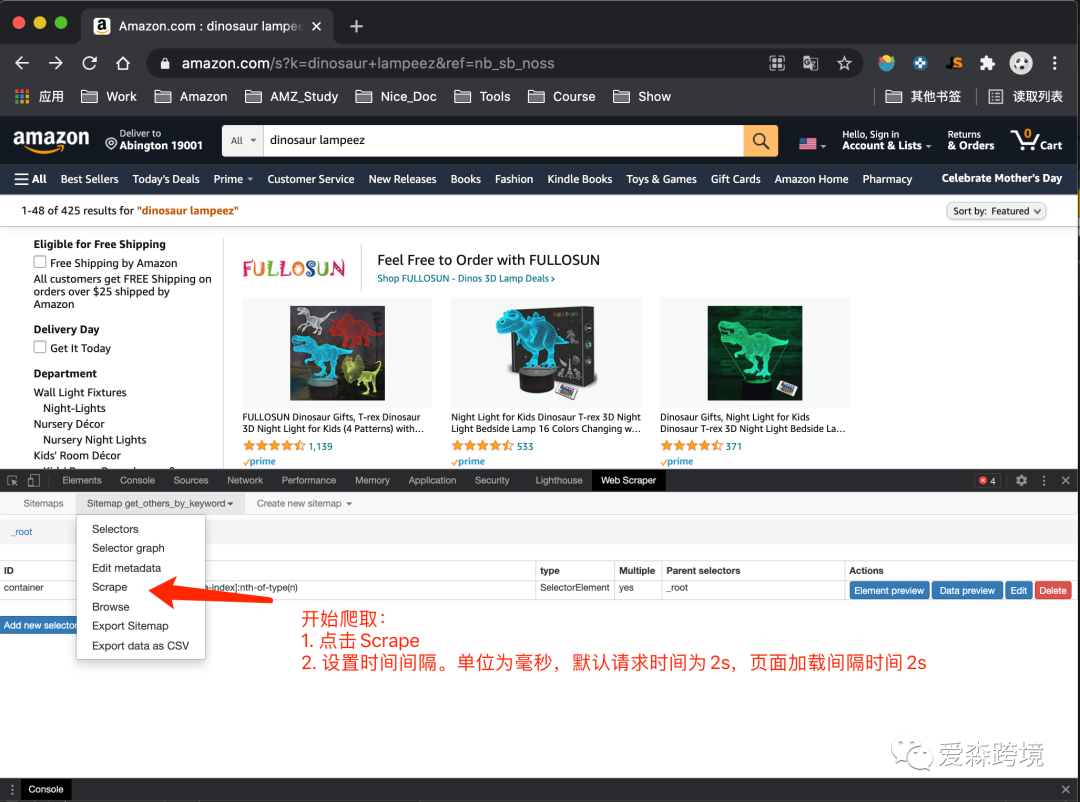
Task: Check the Get It Today filter
Action: [40, 347]
